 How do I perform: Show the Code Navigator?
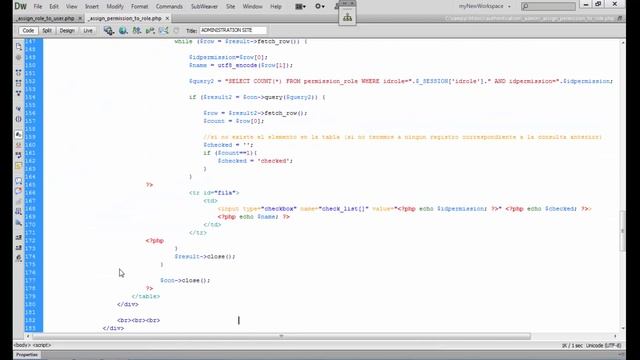click(19, 58)
